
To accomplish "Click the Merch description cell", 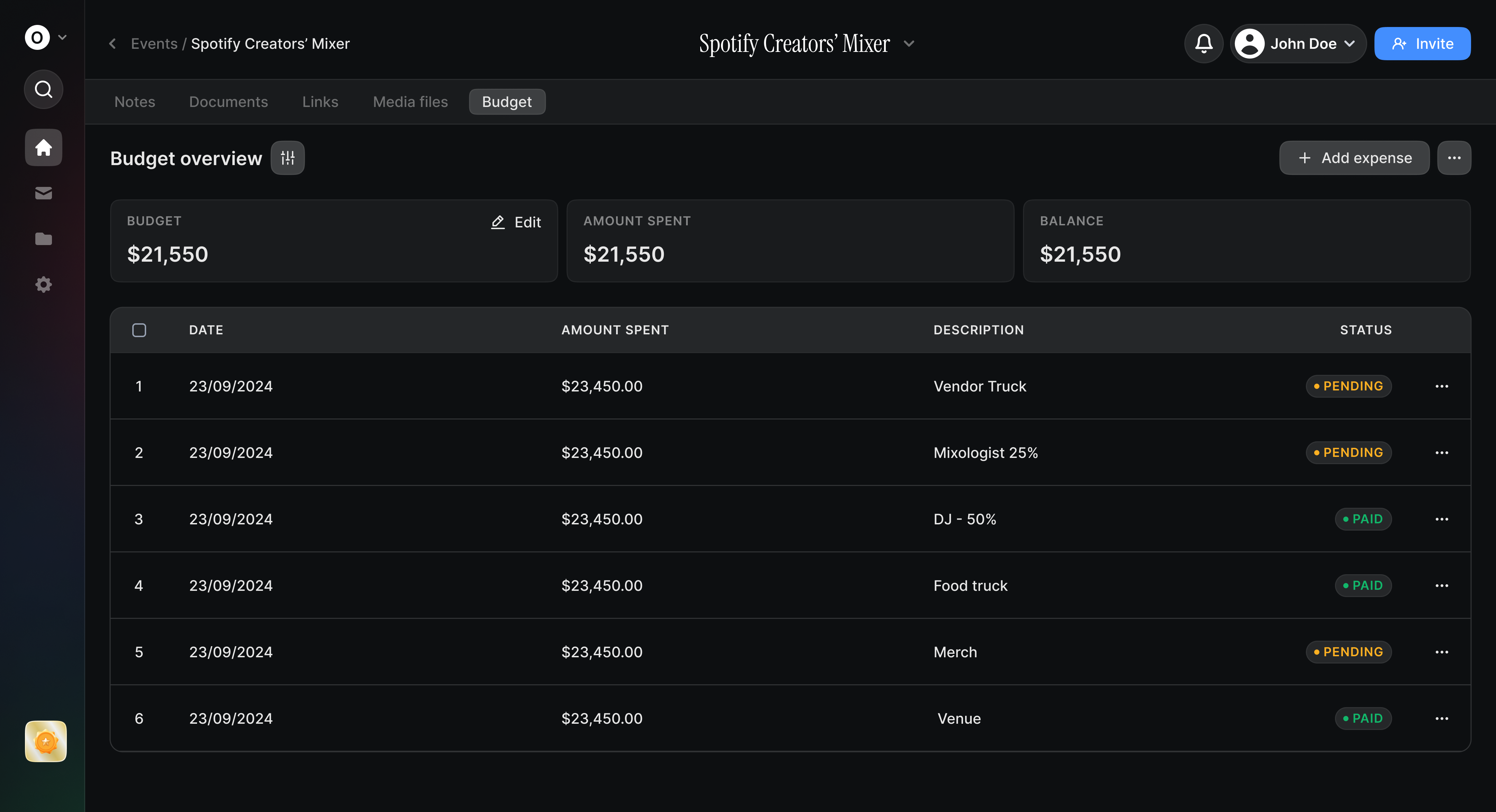I will click(955, 652).
